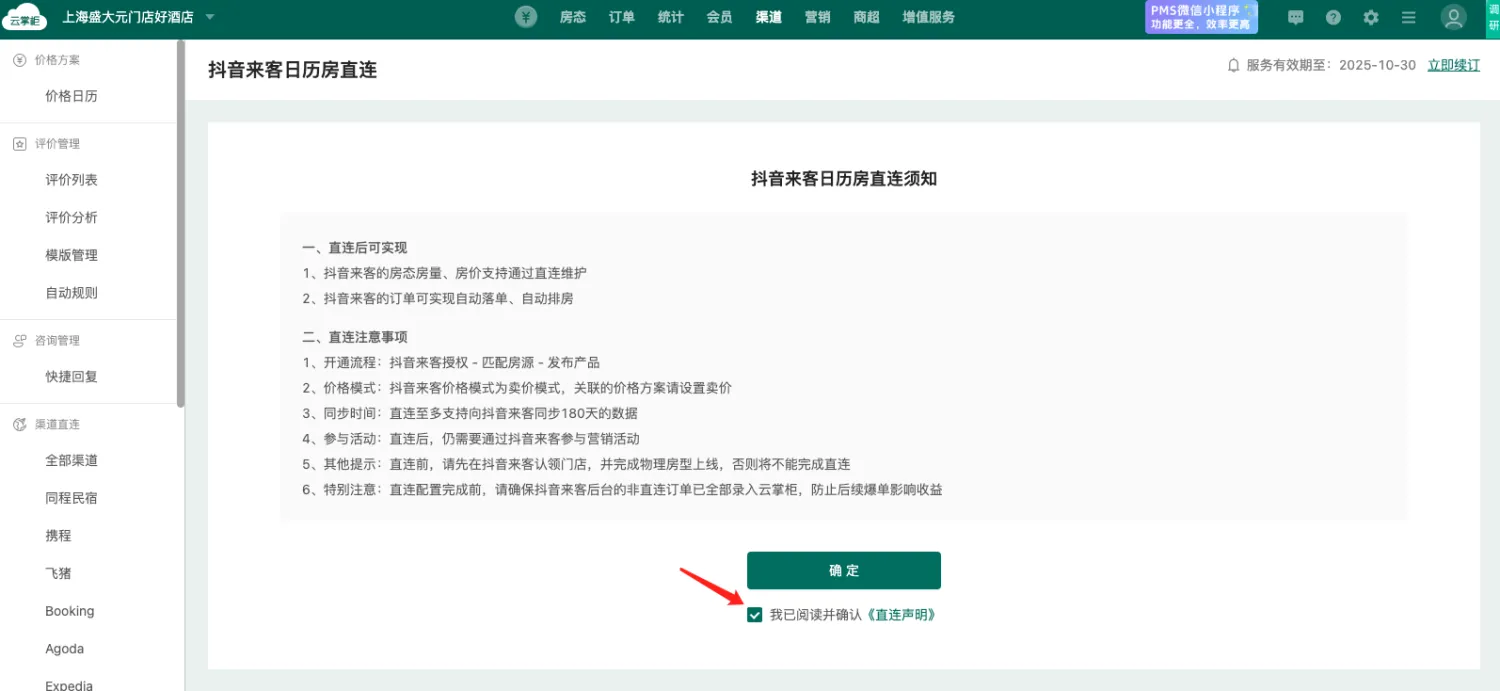Open the 统计 menu
The height and width of the screenshot is (691, 1500).
point(671,17)
